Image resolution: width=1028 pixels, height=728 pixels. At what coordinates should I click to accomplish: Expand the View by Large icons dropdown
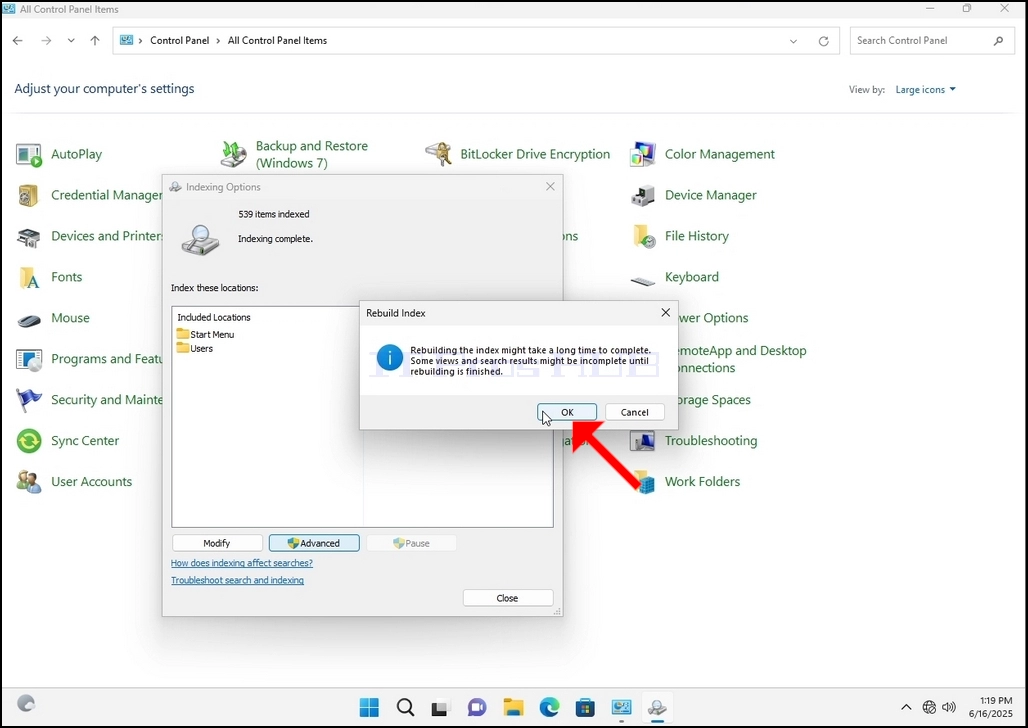[x=926, y=89]
